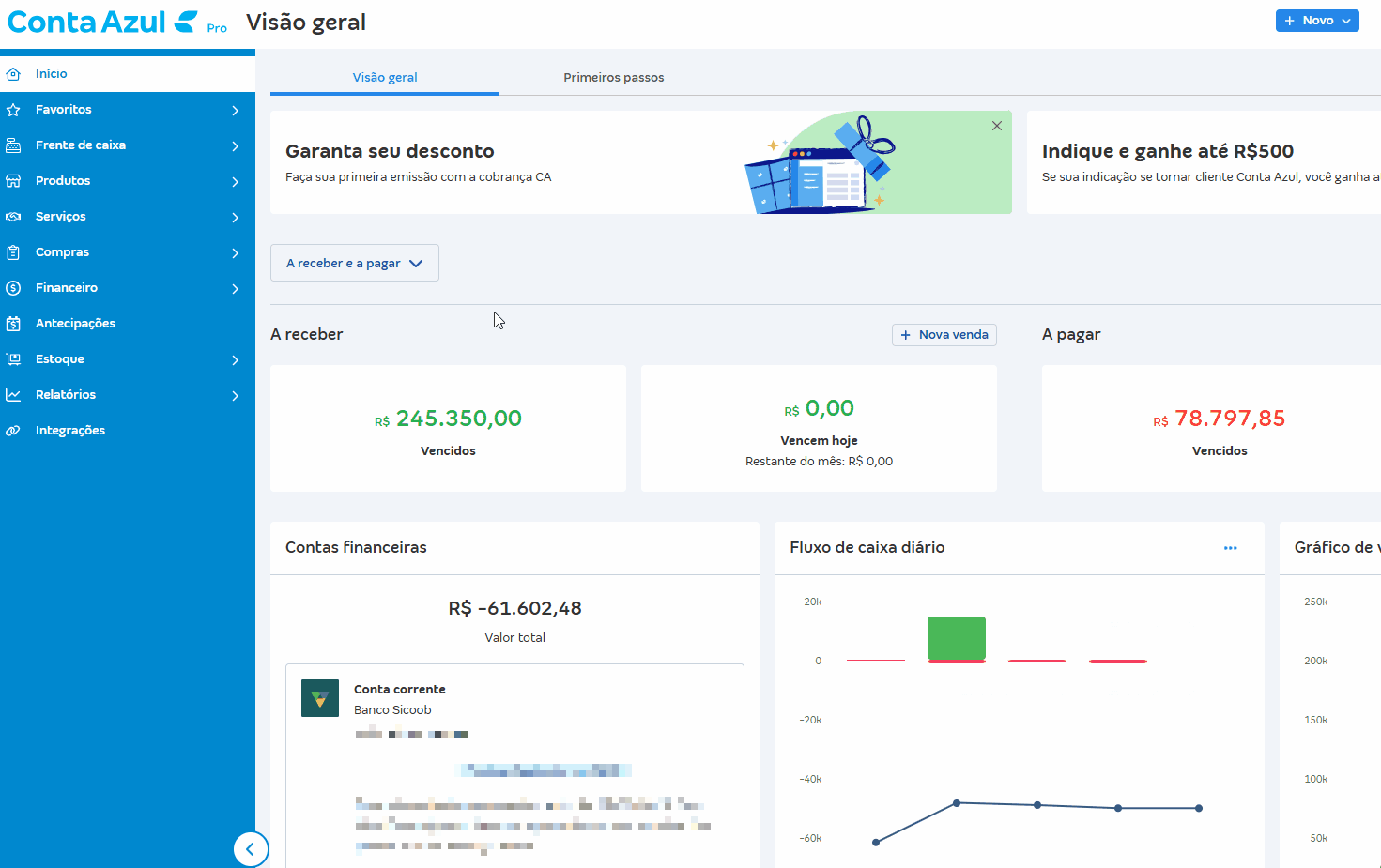Click the Integrações link icon
This screenshot has height=868, width=1381.
point(14,430)
